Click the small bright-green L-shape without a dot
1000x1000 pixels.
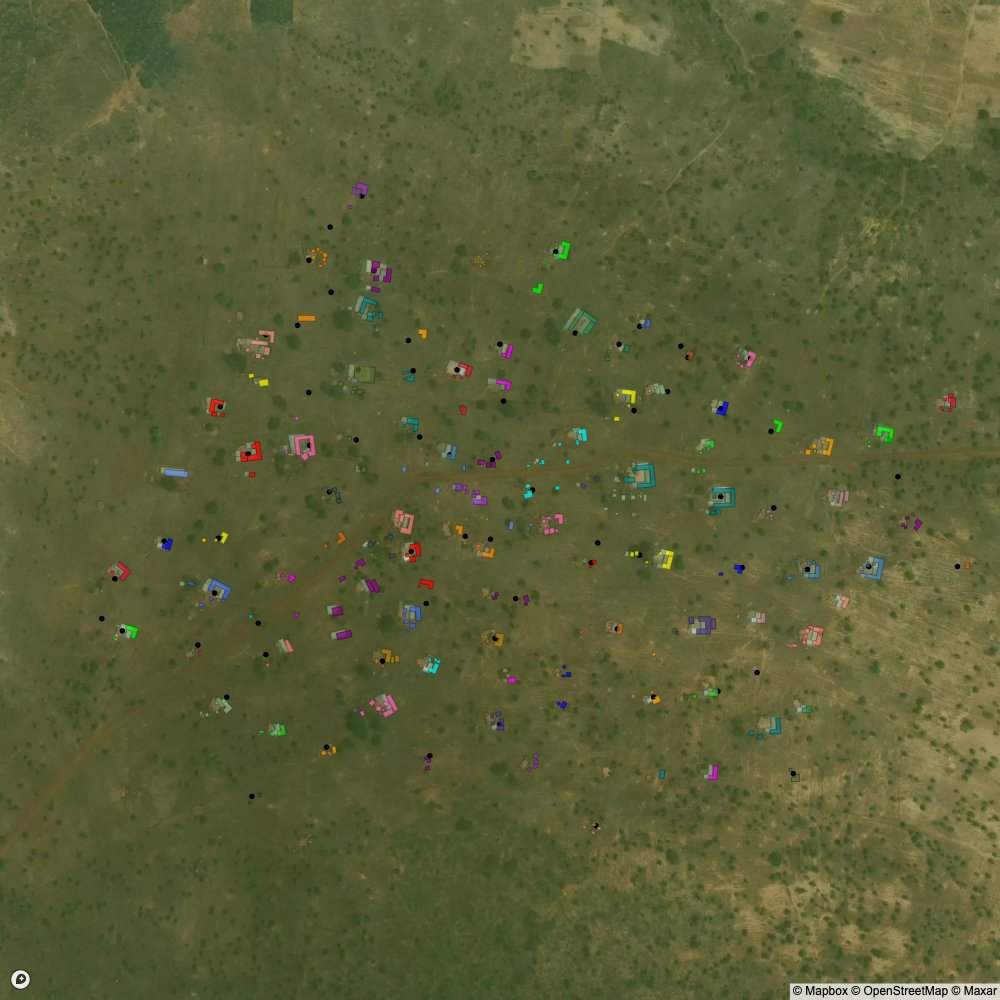point(538,288)
